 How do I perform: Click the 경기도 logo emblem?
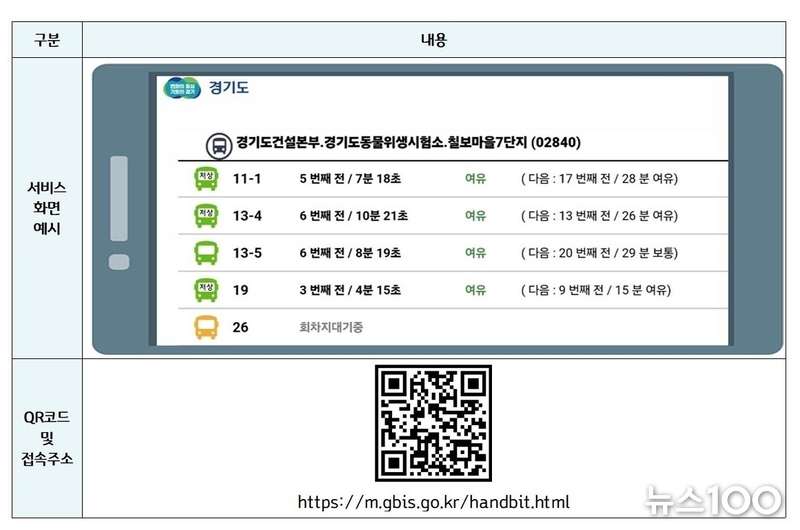coord(182,88)
